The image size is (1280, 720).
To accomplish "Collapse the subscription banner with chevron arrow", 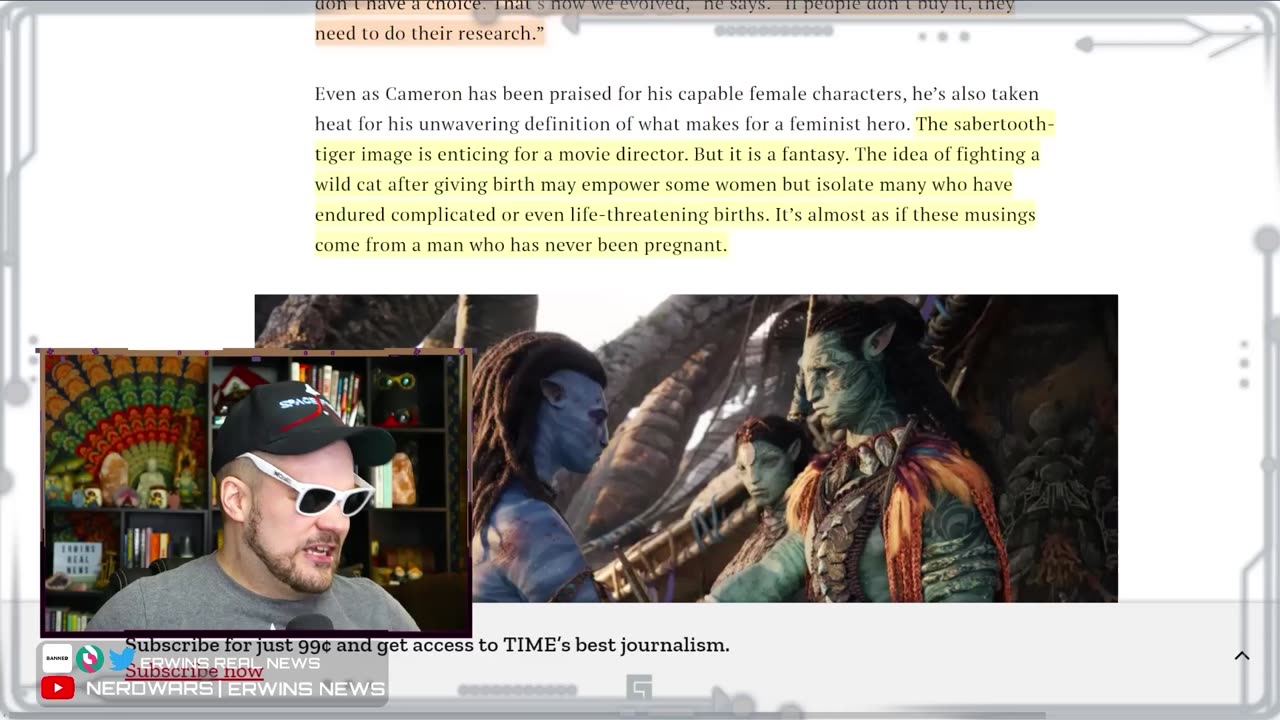I will (1242, 656).
